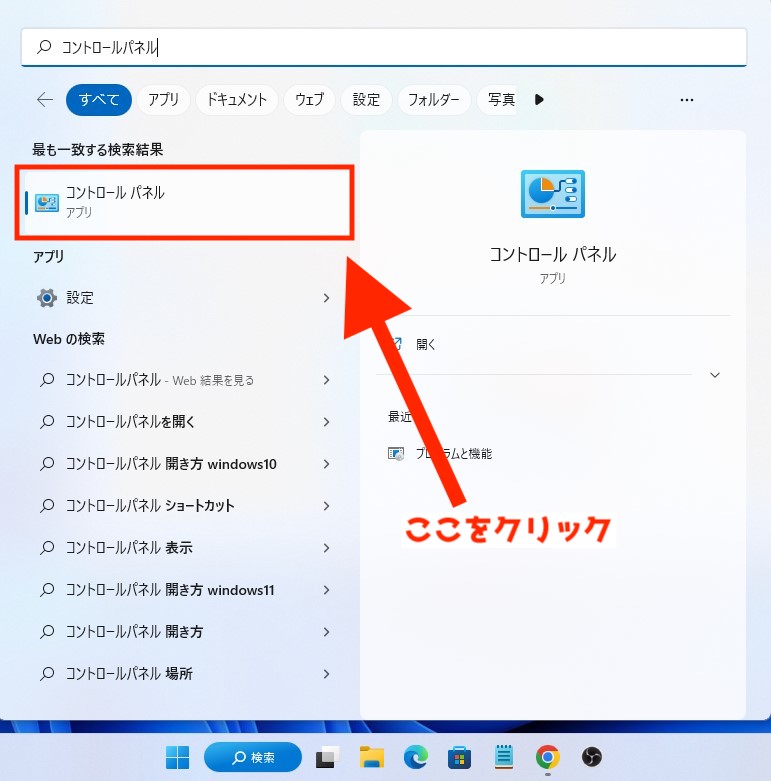Screen dimensions: 771x781
Task: Expand chevron for Web 結果を見る suggestion
Action: 326,380
